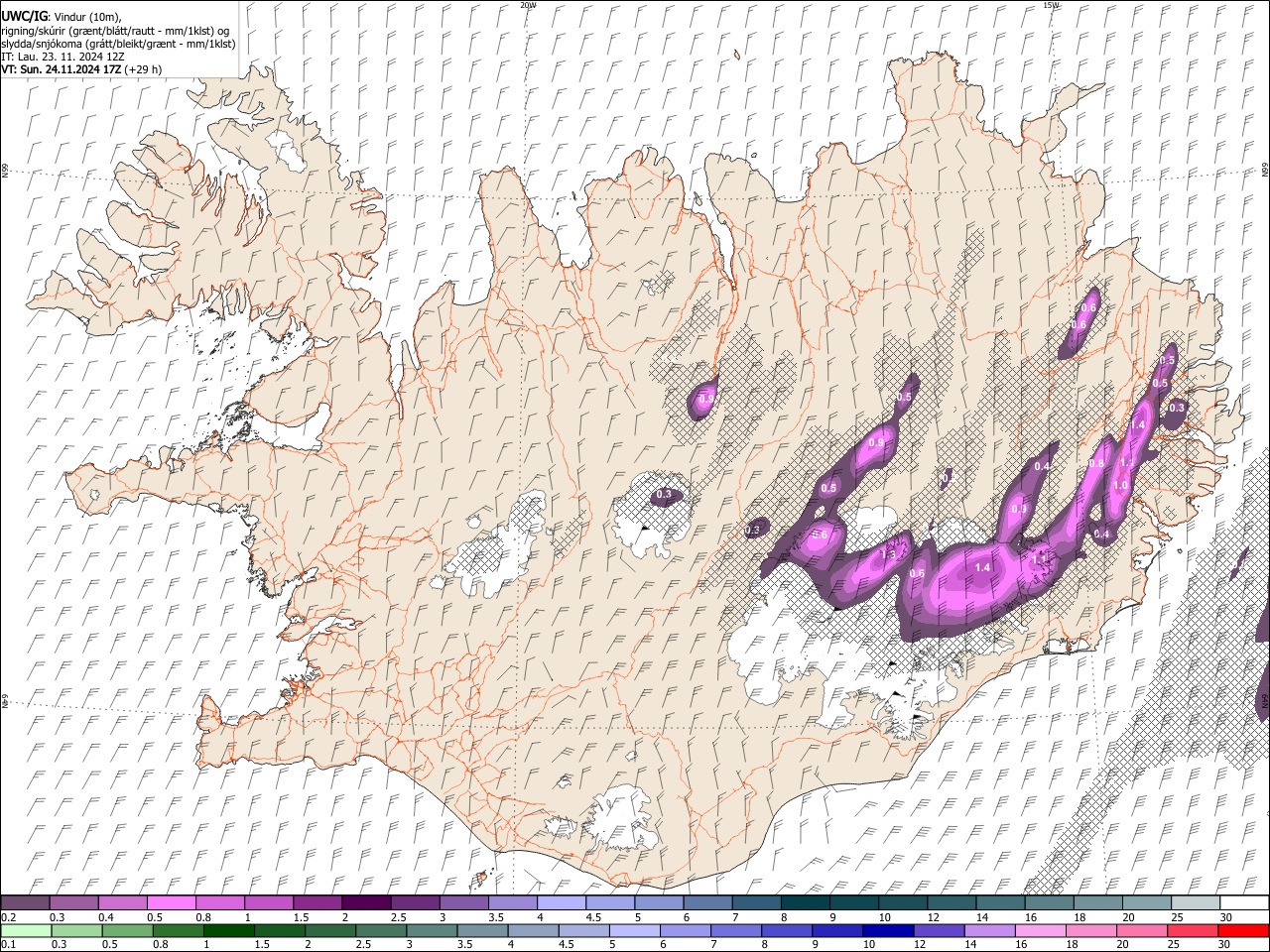Click the rigning/skúrir legend description line
This screenshot has width=1270, height=952.
114,30
